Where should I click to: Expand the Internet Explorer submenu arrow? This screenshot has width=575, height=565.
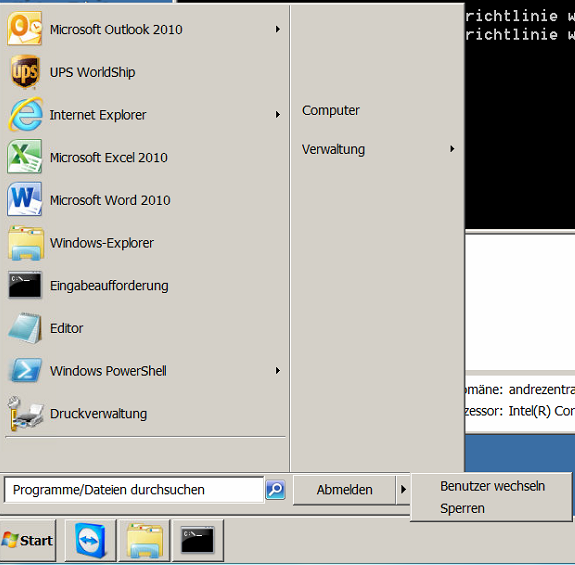[278, 115]
